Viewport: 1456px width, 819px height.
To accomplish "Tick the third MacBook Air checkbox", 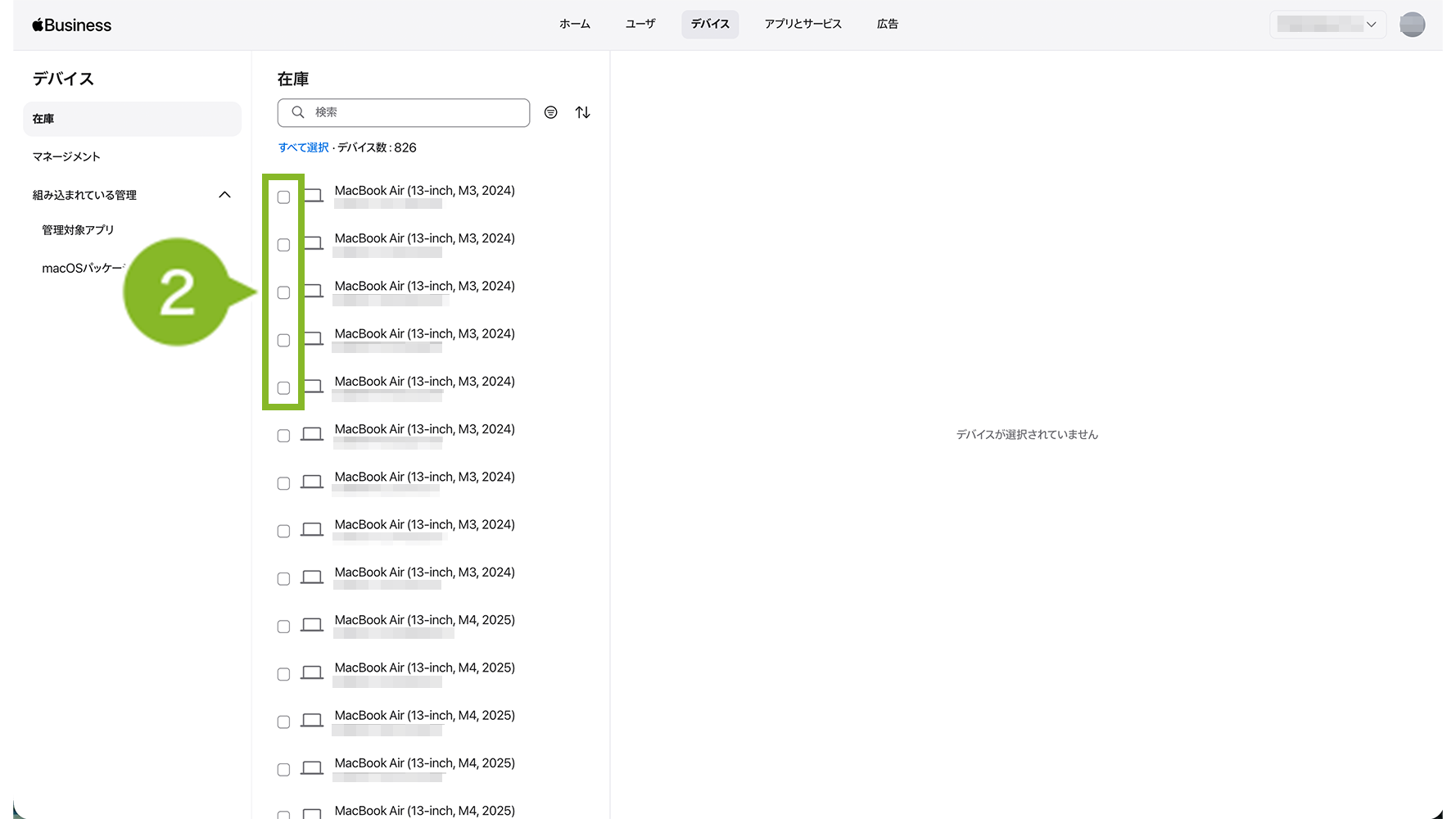I will click(x=283, y=292).
